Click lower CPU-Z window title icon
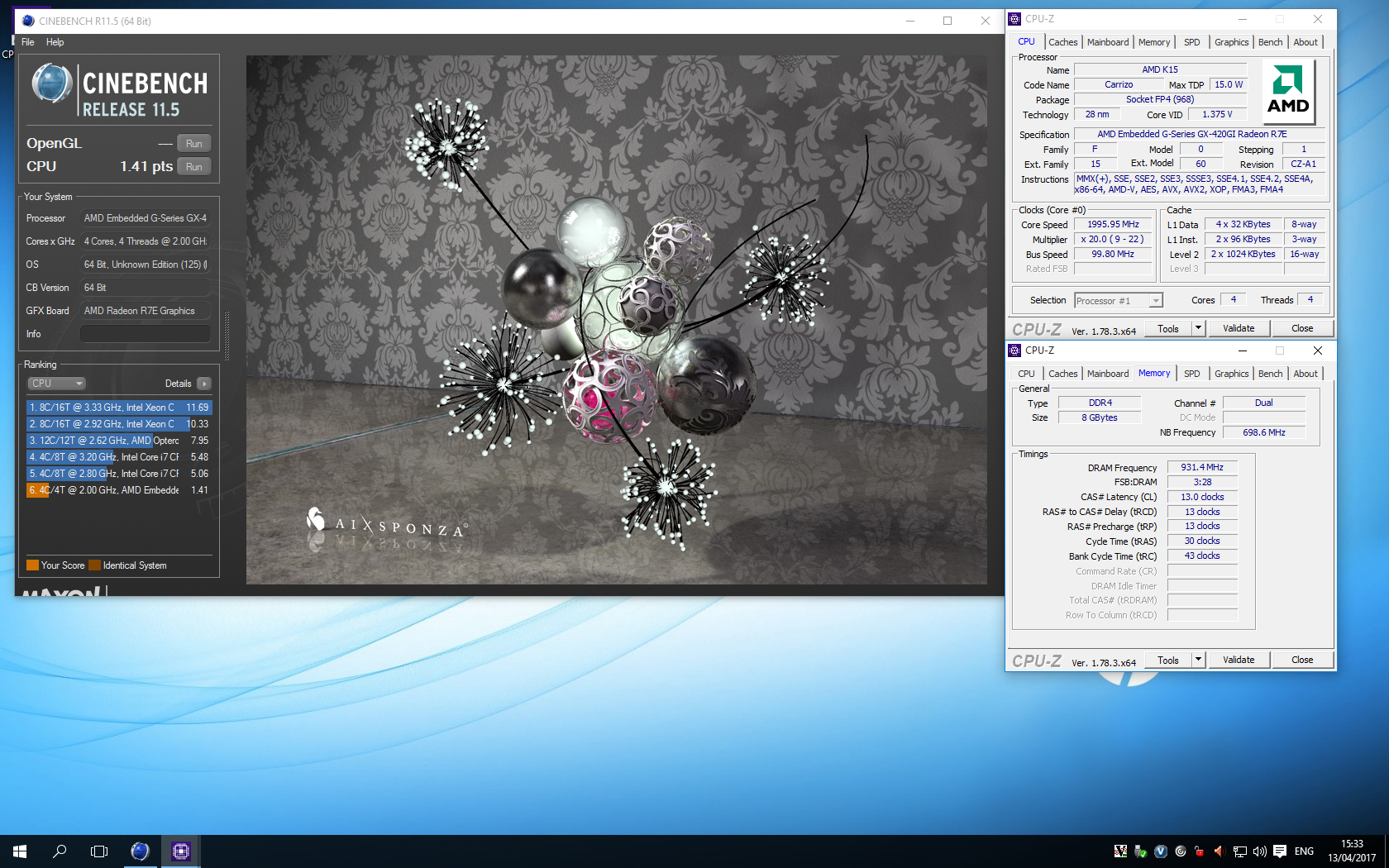The width and height of the screenshot is (1389, 868). (x=1015, y=351)
